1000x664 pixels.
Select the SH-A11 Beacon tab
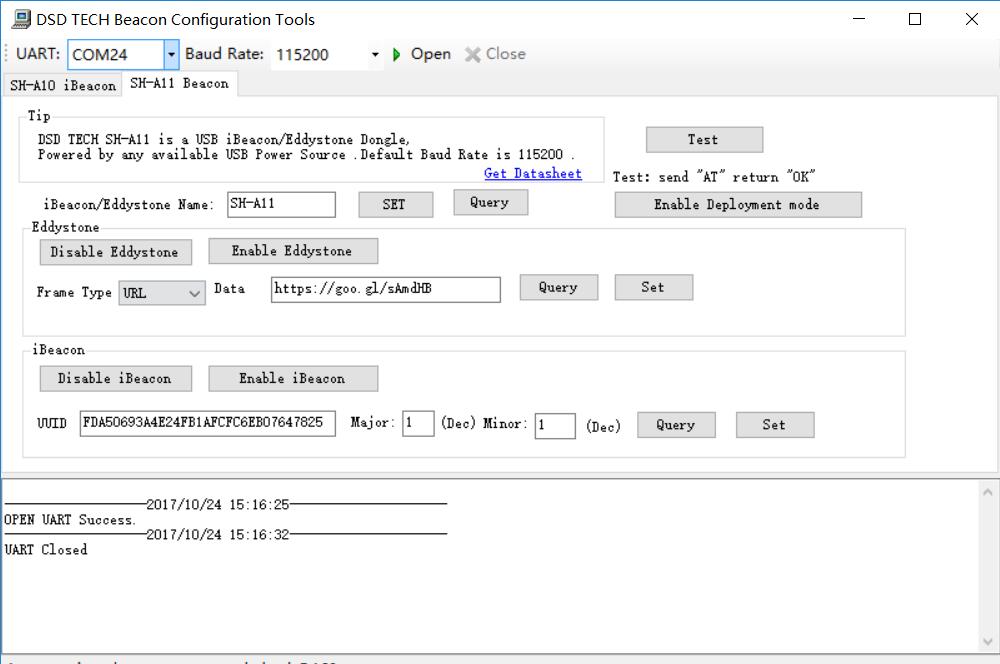click(x=180, y=84)
